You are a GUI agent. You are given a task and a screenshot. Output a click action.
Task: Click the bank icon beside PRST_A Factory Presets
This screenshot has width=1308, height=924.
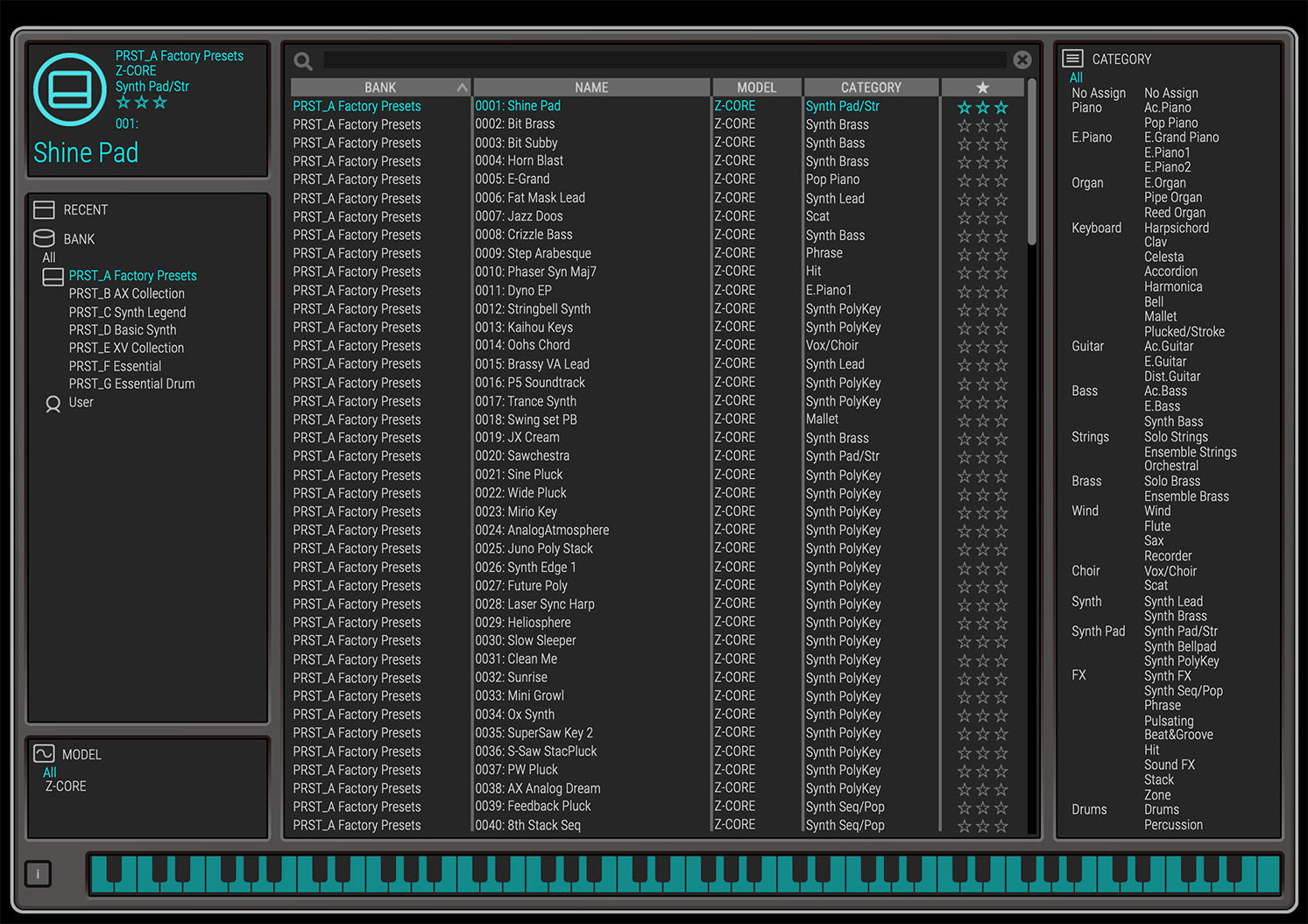53,275
